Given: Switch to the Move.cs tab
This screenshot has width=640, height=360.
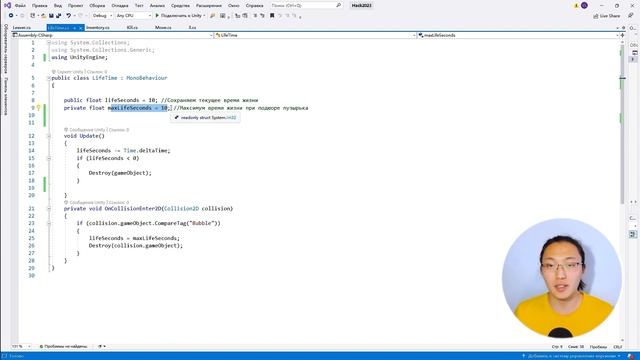Looking at the screenshot, I should click(x=163, y=27).
